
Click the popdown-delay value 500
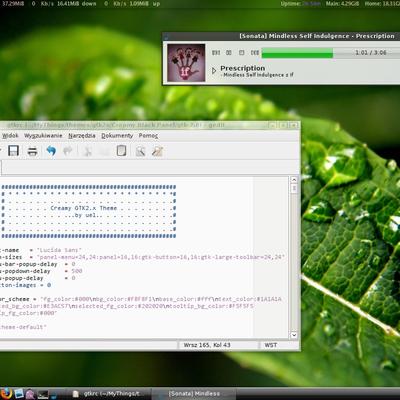[x=77, y=271]
